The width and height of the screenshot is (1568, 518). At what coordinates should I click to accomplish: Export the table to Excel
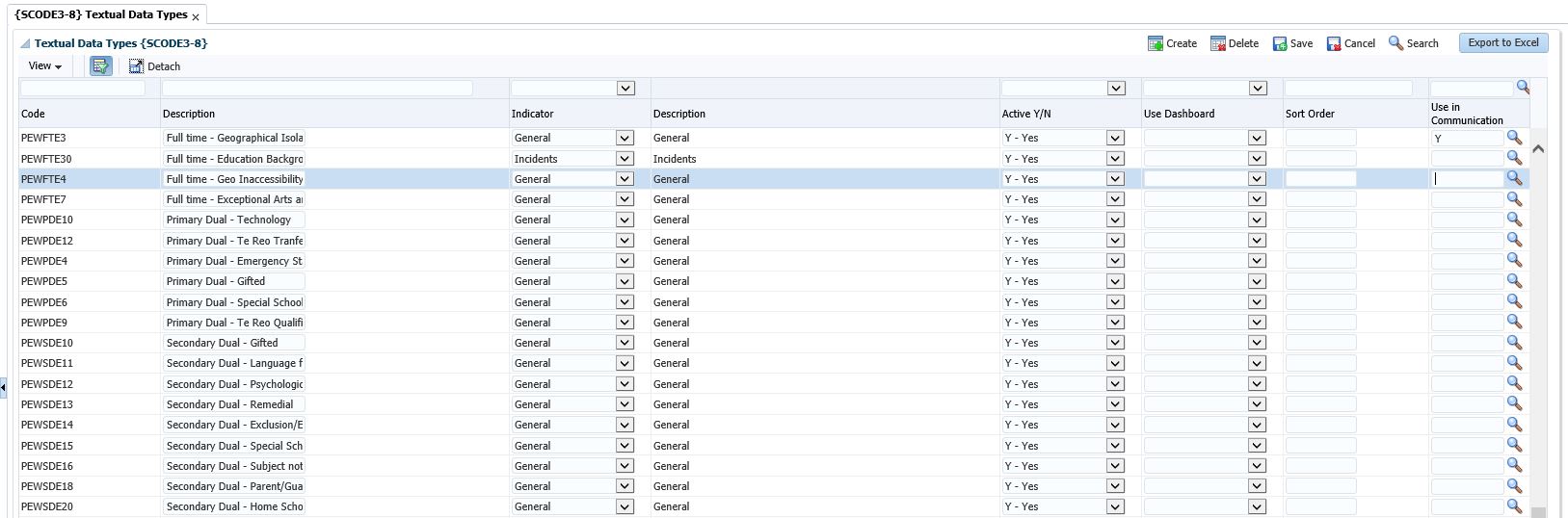(1502, 43)
